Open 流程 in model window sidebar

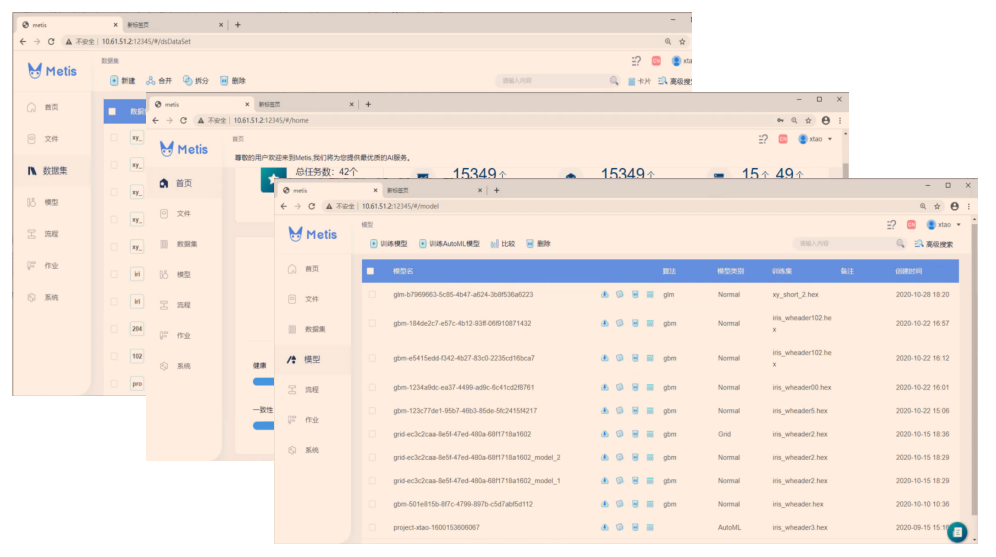(x=312, y=389)
